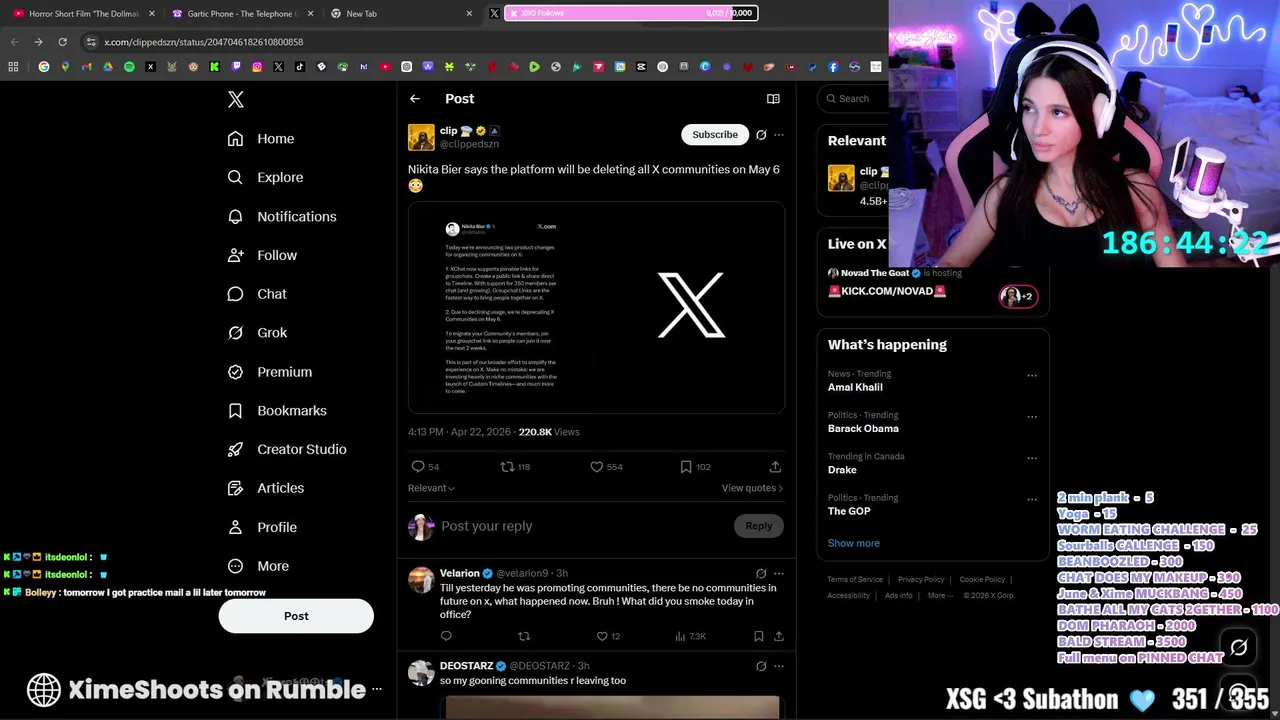Open three-dot menu on DEOSTARZ's reply
1280x720 pixels.
[x=779, y=666]
